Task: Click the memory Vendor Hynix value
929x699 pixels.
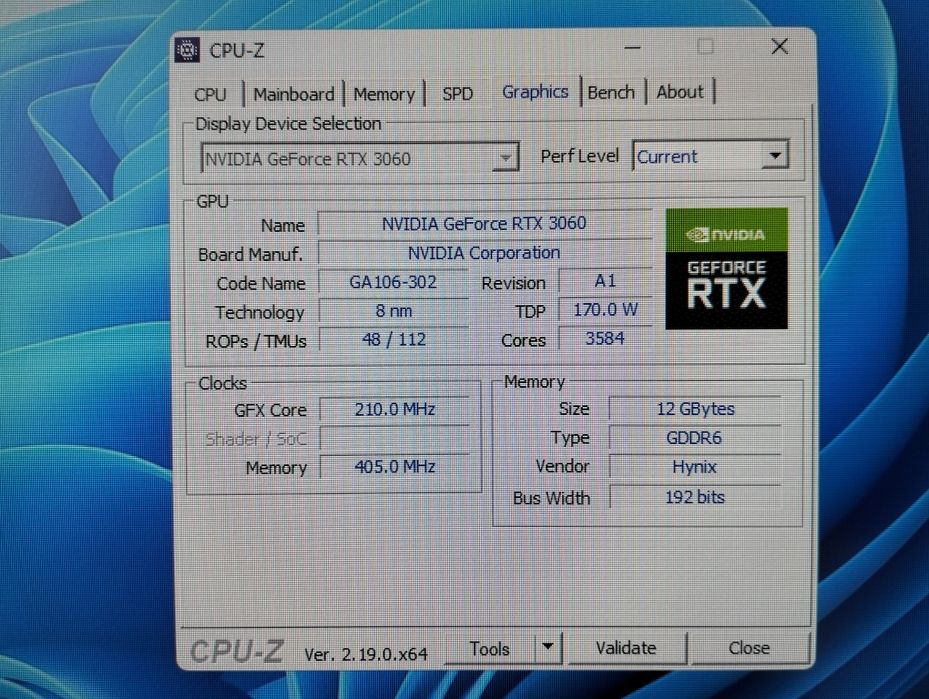Action: click(x=695, y=467)
